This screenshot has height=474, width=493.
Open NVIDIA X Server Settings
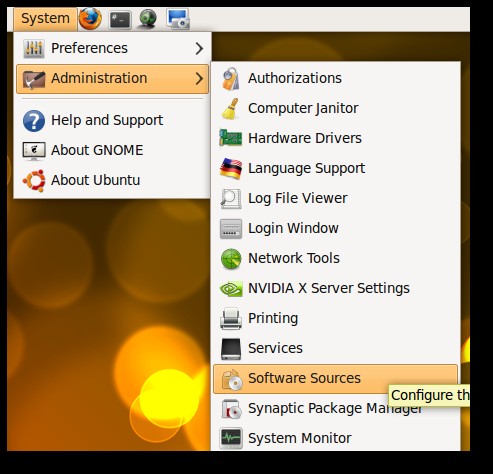coord(335,289)
